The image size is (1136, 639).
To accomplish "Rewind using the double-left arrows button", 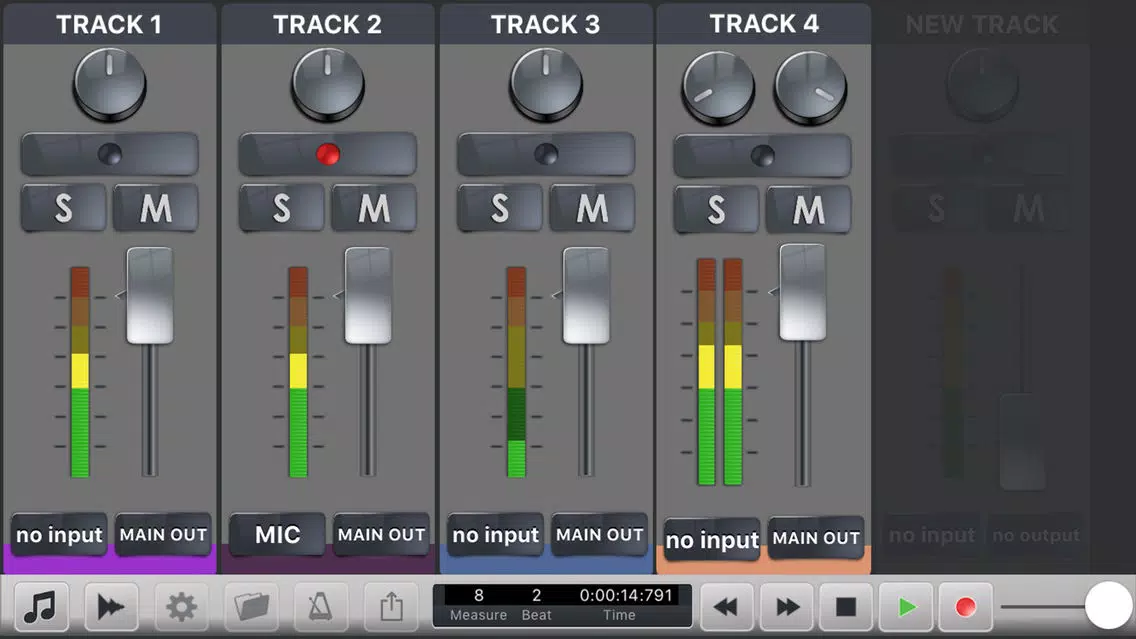I will pyautogui.click(x=727, y=607).
